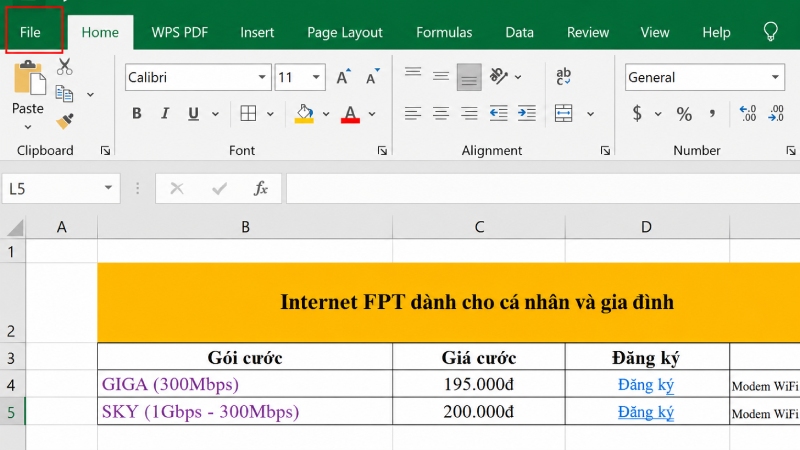800x450 pixels.
Task: Open Font Color palette arrow
Action: [372, 114]
